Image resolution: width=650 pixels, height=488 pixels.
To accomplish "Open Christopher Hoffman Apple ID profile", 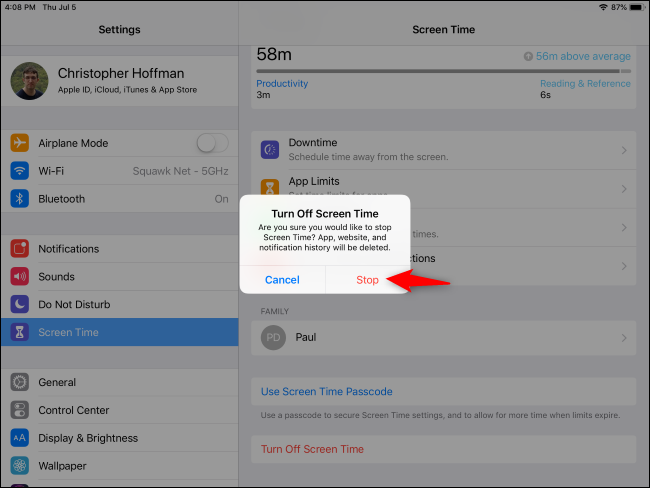I will 119,81.
